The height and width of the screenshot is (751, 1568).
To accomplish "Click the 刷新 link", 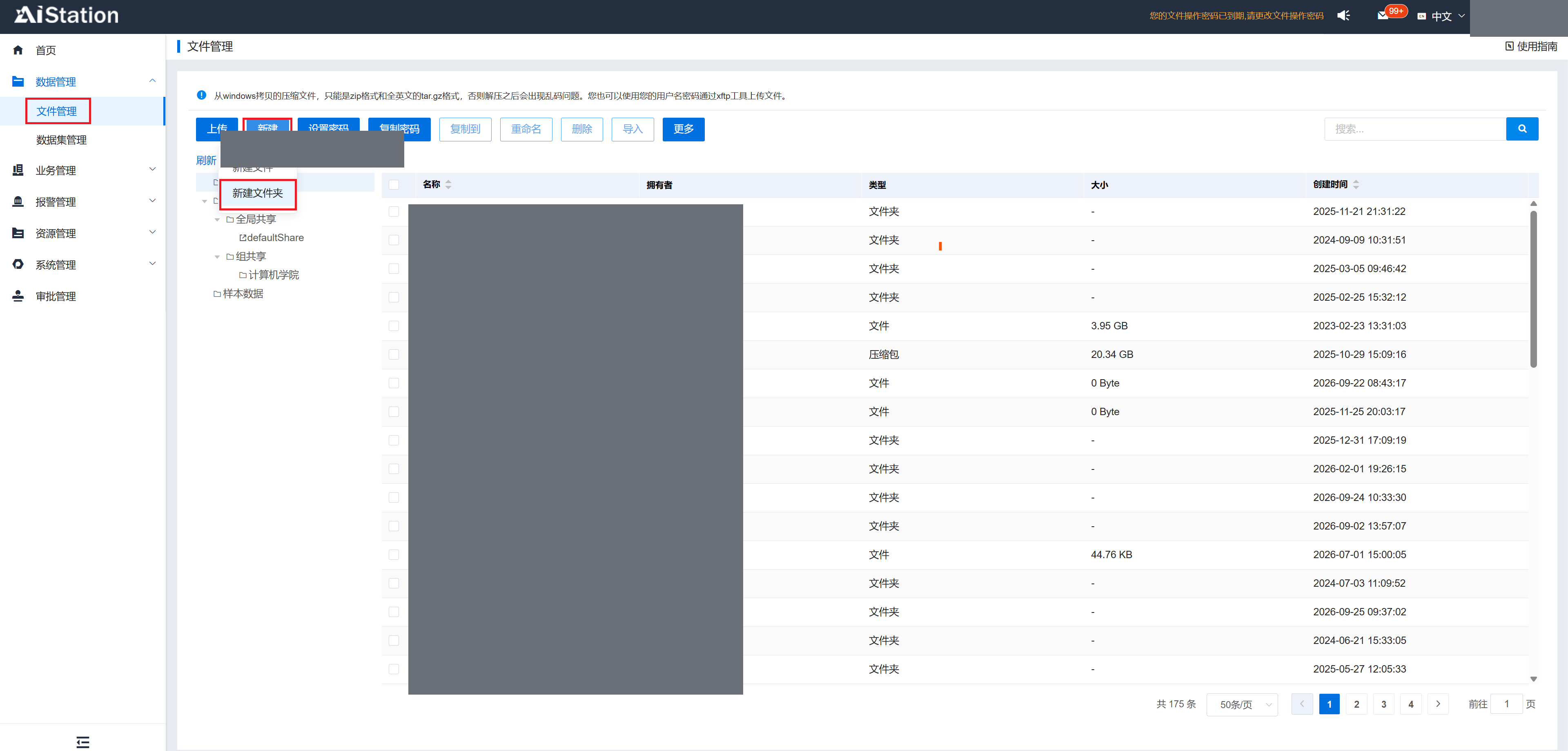I will pyautogui.click(x=206, y=160).
